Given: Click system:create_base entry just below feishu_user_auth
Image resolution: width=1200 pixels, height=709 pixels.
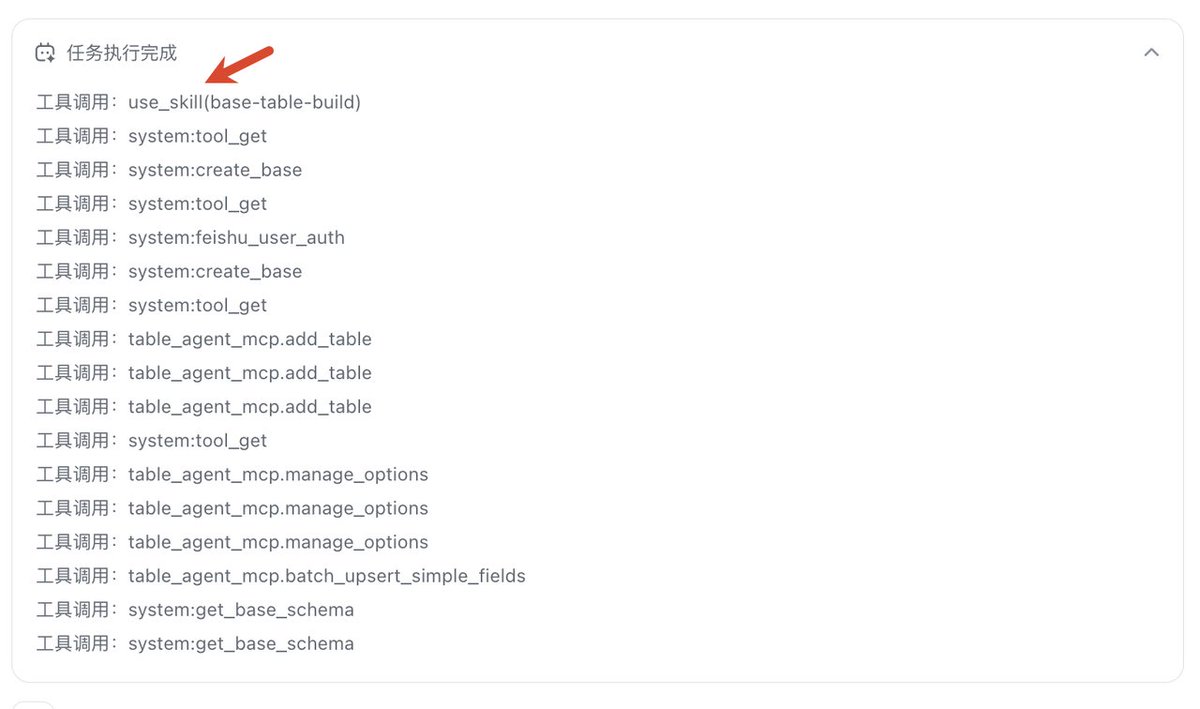Looking at the screenshot, I should (169, 272).
